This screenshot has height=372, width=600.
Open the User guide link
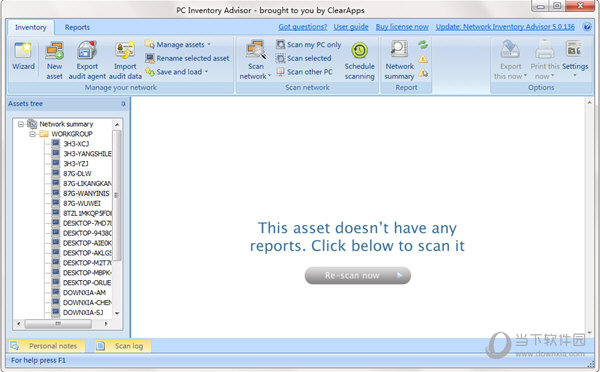[351, 27]
